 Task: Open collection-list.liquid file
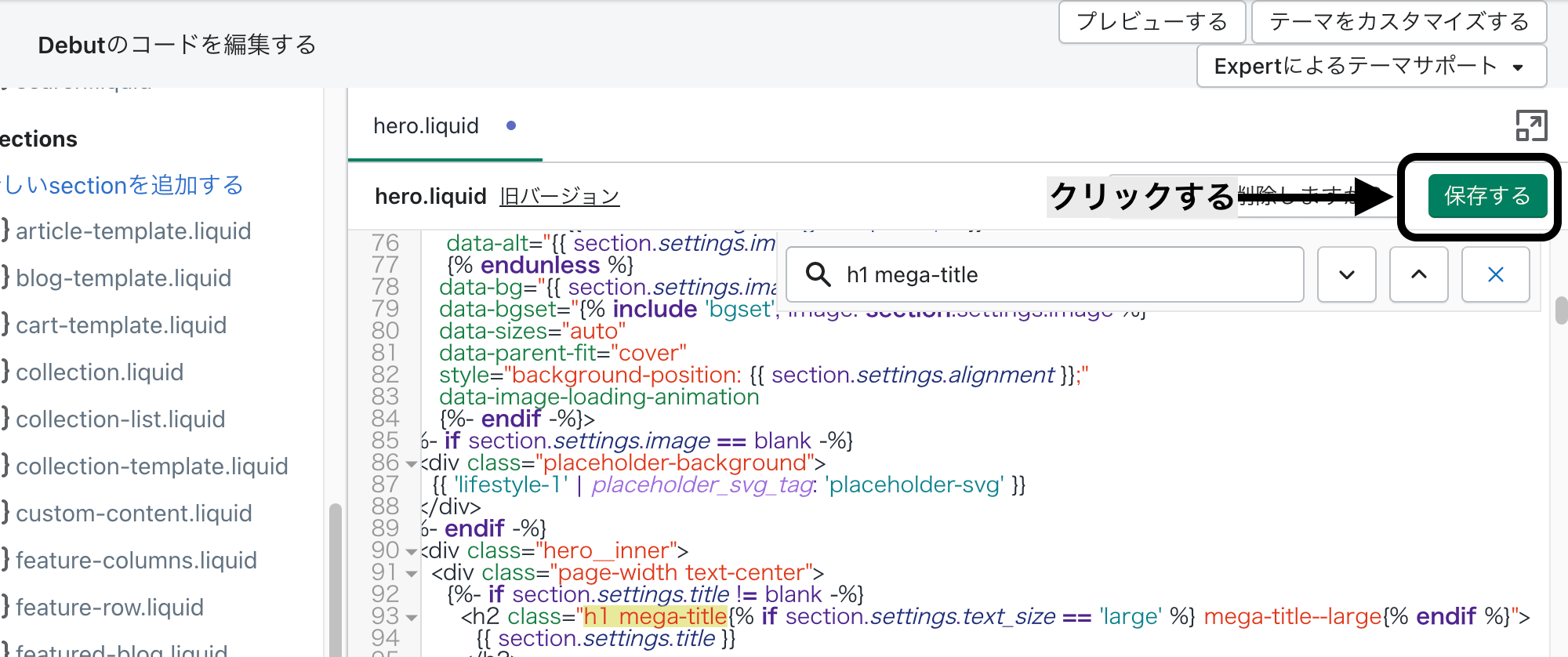120,419
